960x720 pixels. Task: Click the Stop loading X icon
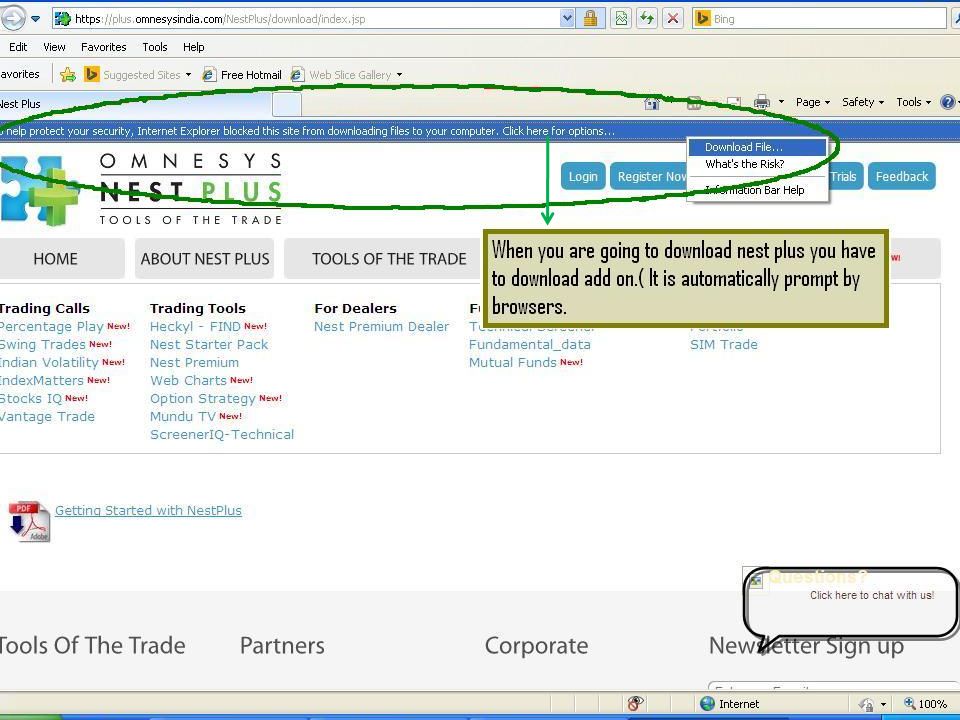(x=673, y=19)
